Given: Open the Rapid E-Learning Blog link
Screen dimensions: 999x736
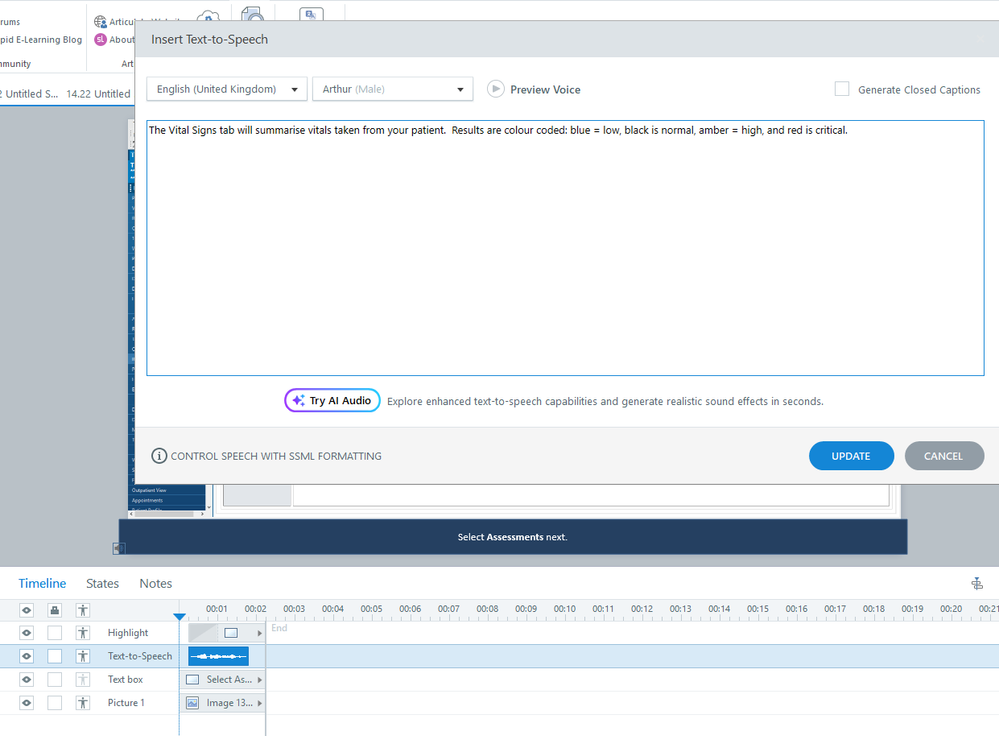Looking at the screenshot, I should coord(41,40).
